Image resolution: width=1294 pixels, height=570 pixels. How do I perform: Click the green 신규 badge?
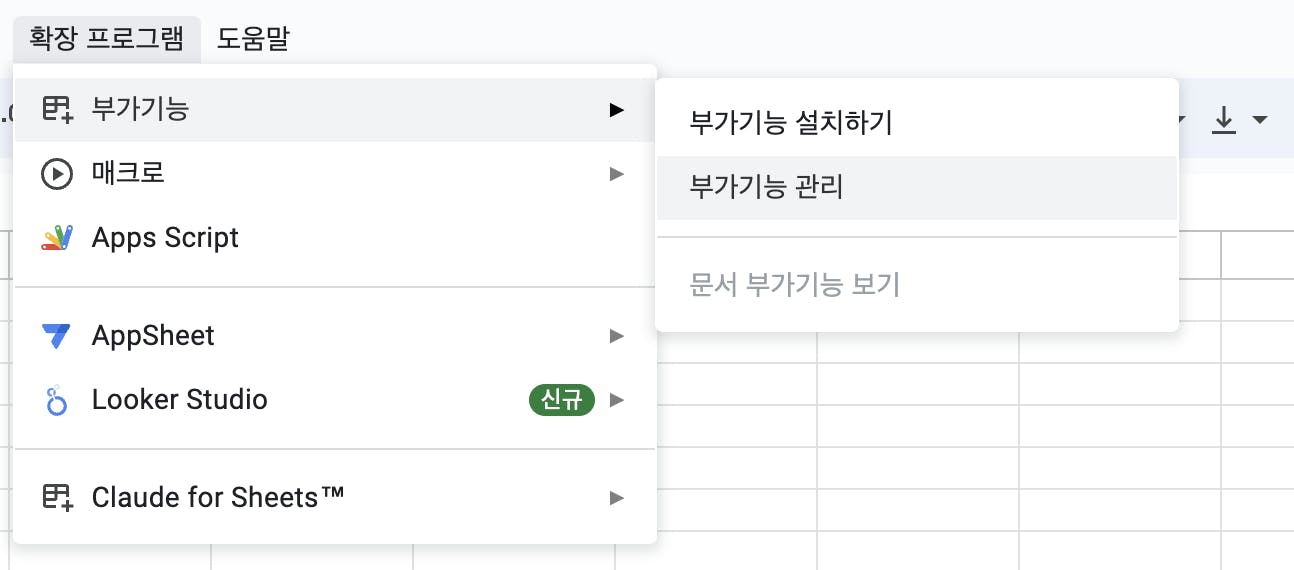pyautogui.click(x=561, y=401)
